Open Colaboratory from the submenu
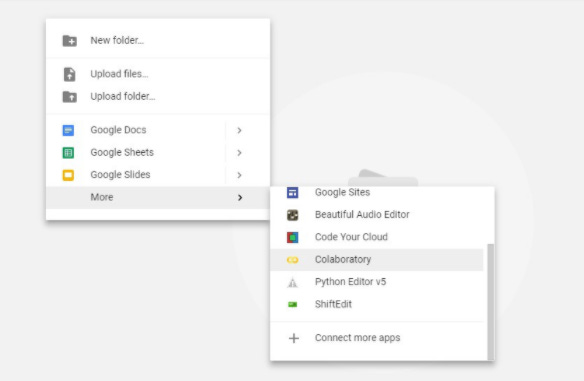Image resolution: width=584 pixels, height=381 pixels. pyautogui.click(x=377, y=260)
